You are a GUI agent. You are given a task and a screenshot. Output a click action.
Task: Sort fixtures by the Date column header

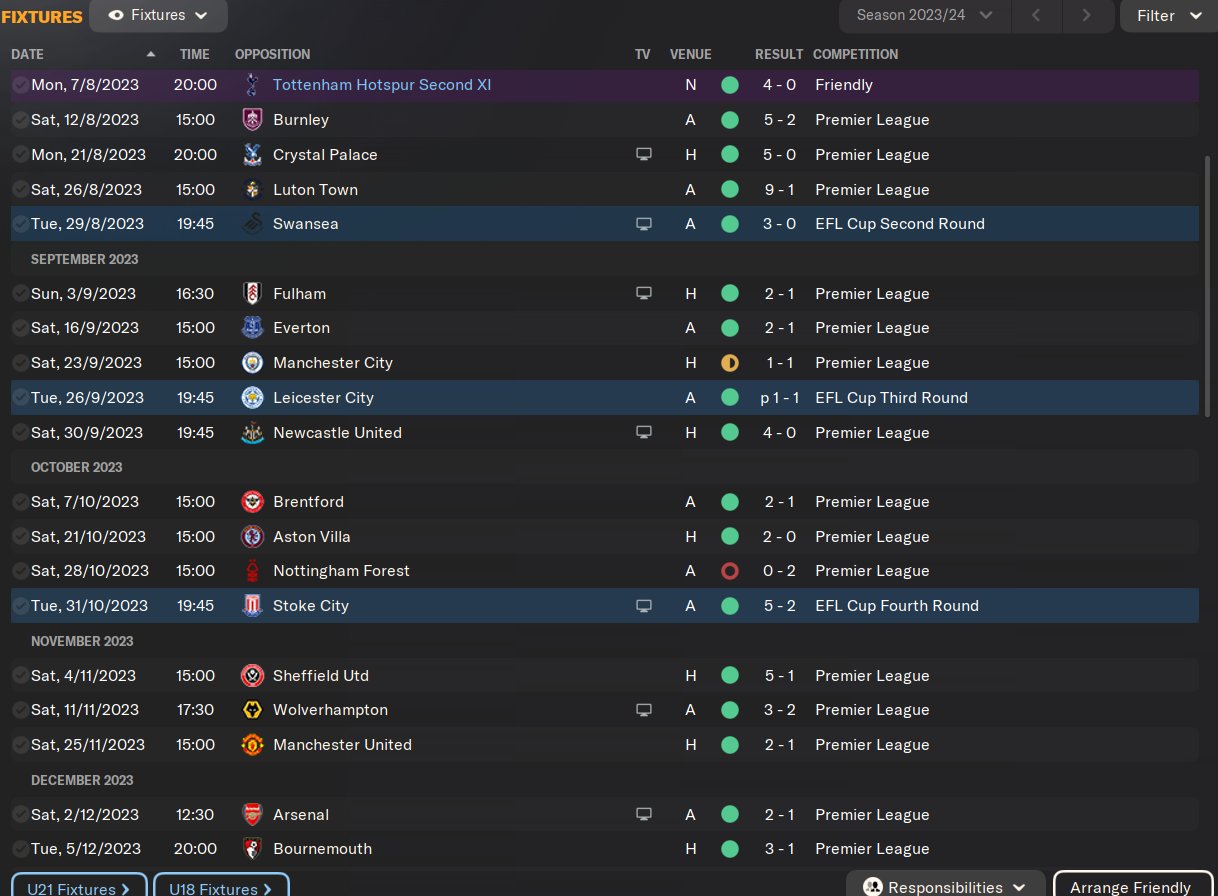click(x=28, y=54)
